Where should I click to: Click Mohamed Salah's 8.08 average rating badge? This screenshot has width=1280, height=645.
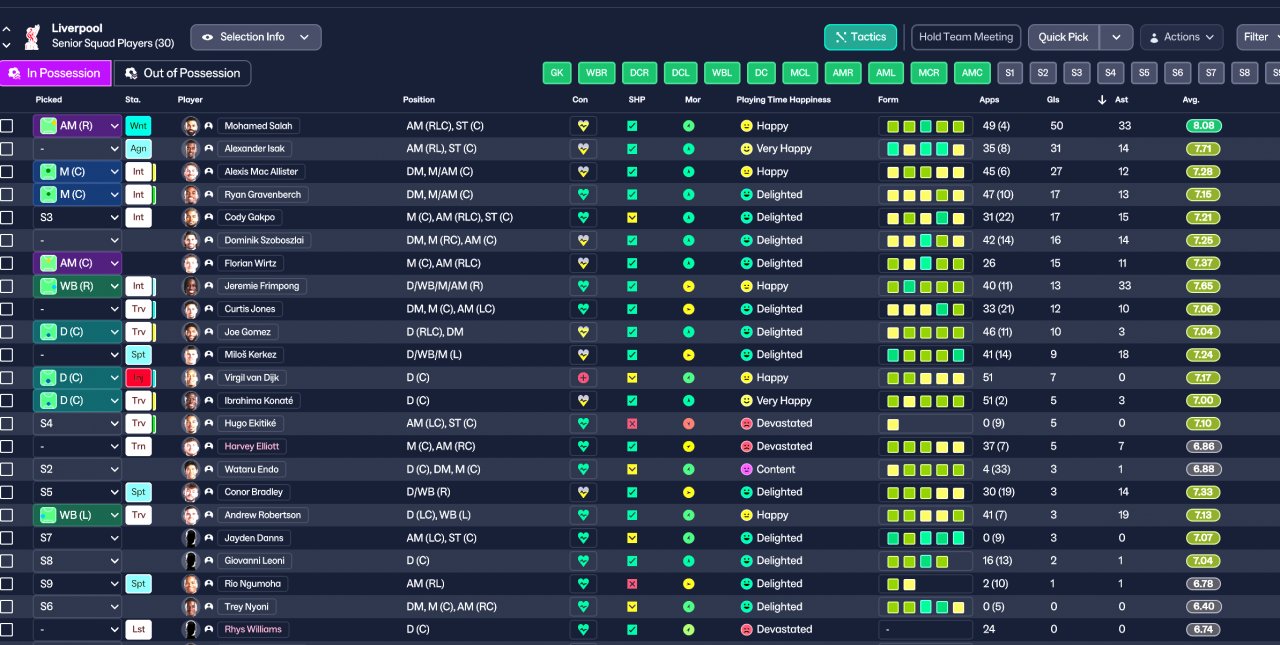[x=1203, y=126]
